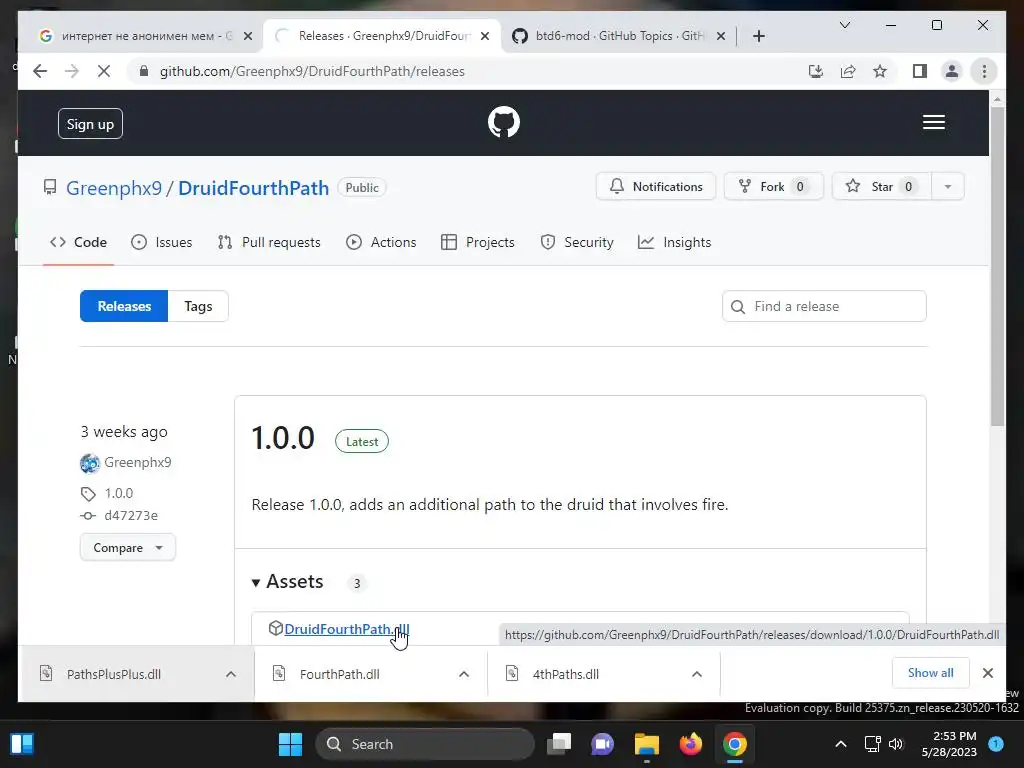The width and height of the screenshot is (1024, 768).
Task: Collapse the Assets section
Action: 287,581
